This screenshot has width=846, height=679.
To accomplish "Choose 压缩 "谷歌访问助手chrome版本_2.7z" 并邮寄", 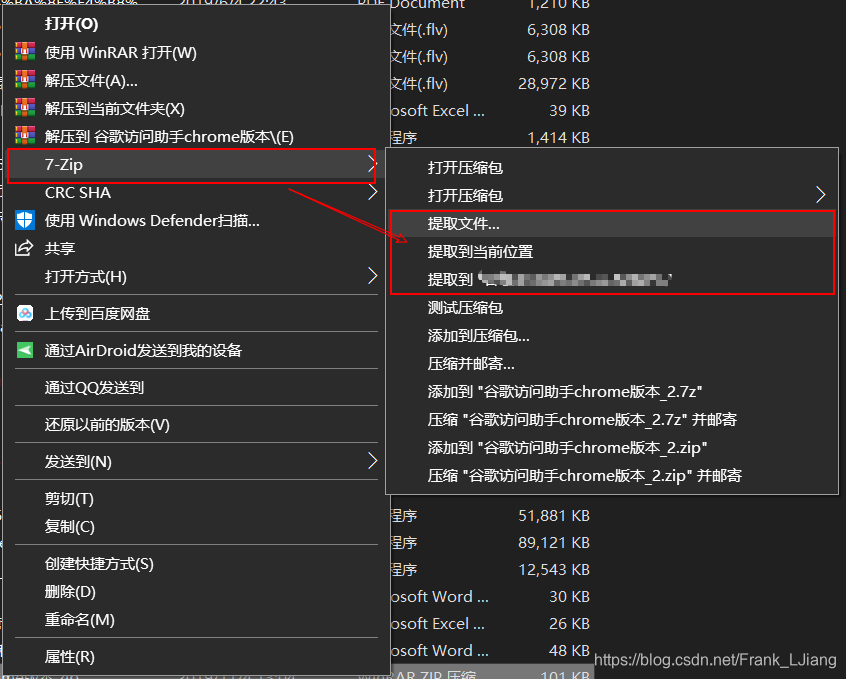I will pyautogui.click(x=612, y=420).
